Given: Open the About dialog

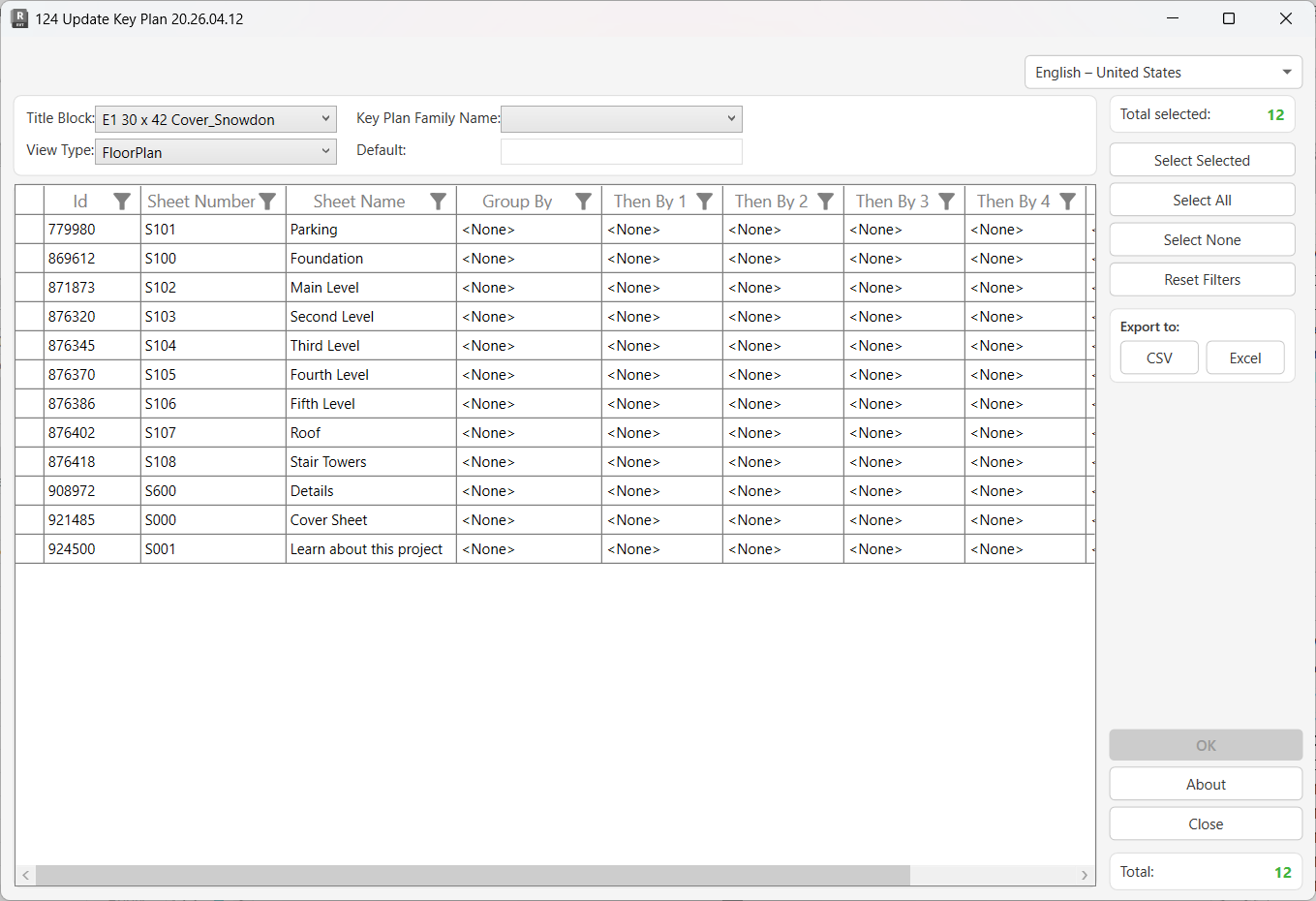Looking at the screenshot, I should click(x=1206, y=784).
